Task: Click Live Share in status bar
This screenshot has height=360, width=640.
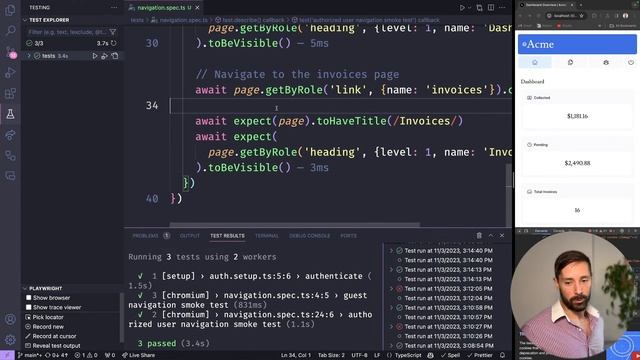Action: click(138, 356)
